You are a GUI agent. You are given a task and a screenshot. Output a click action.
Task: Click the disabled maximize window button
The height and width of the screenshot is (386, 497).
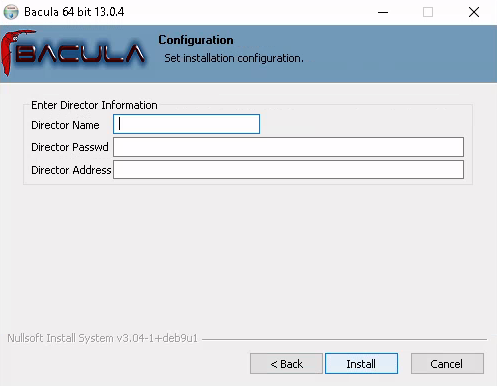click(428, 12)
